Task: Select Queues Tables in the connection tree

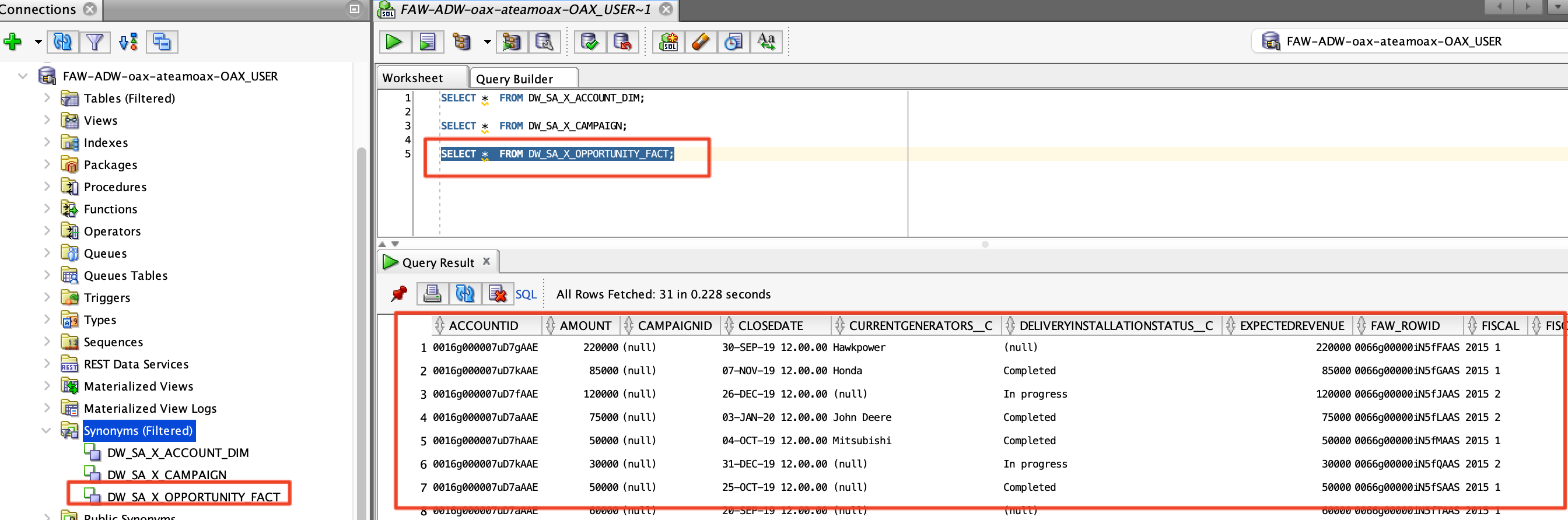Action: pyautogui.click(x=125, y=276)
